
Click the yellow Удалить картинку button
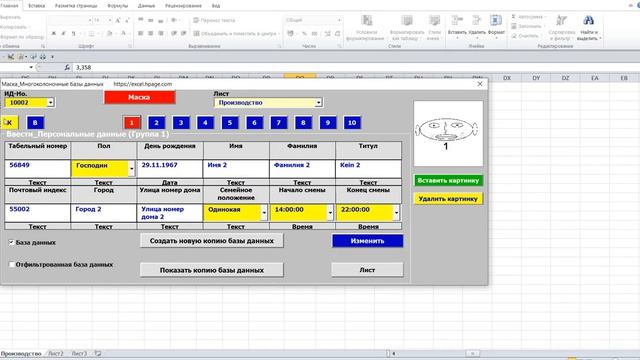coord(448,199)
